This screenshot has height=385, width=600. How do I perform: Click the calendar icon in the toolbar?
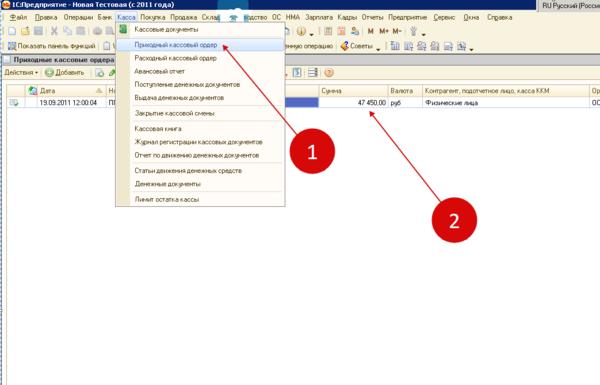(341, 31)
